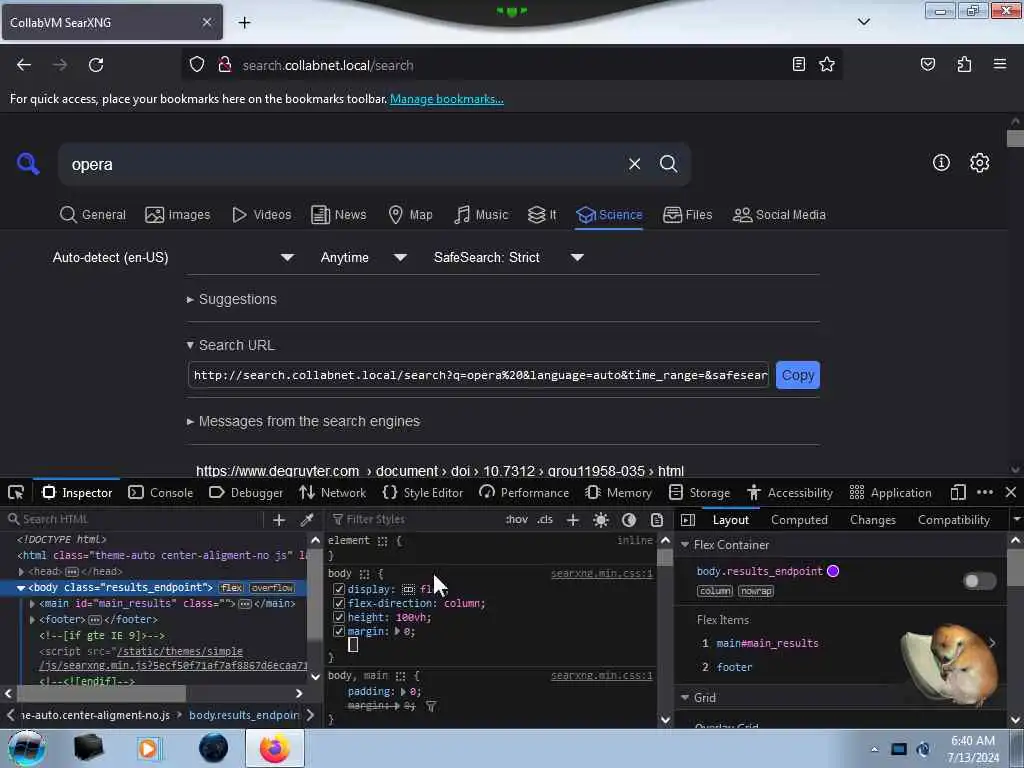Select footer in Flex Items list
The width and height of the screenshot is (1024, 768).
pos(734,667)
